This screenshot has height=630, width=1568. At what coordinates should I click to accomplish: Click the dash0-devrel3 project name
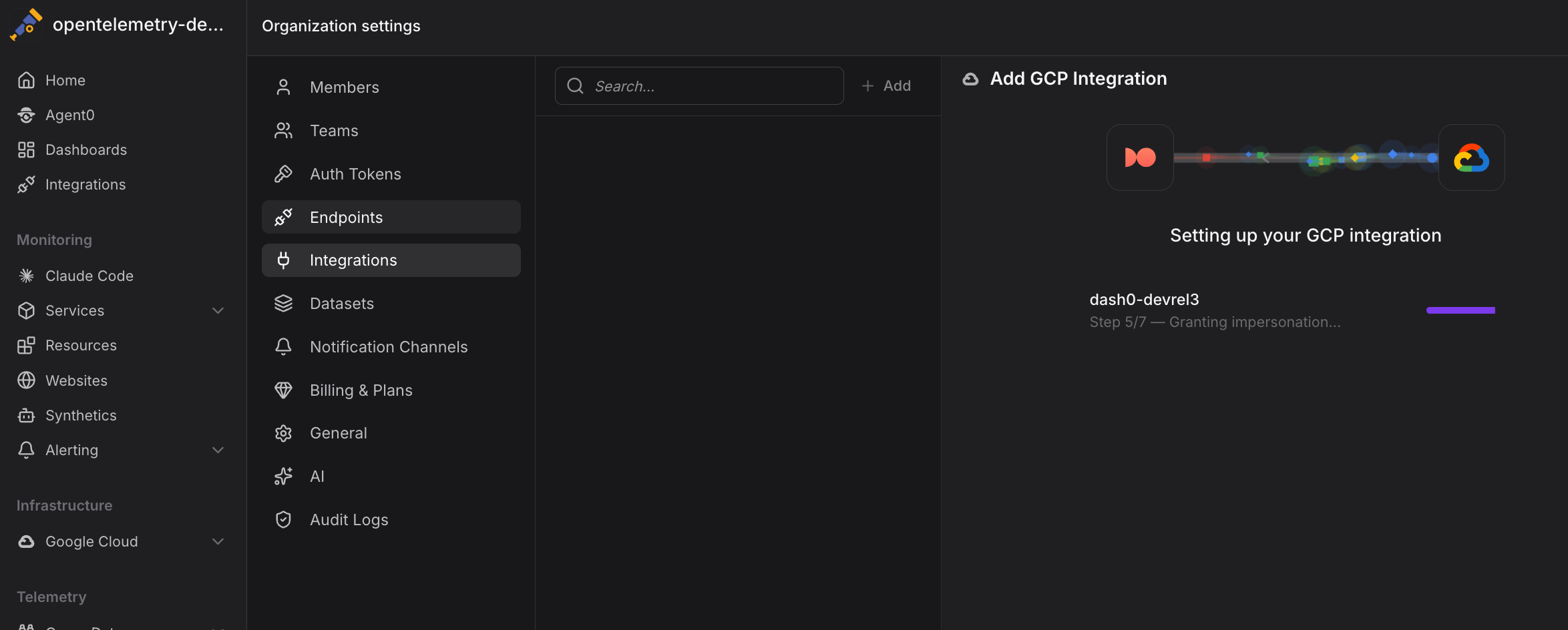pos(1144,300)
